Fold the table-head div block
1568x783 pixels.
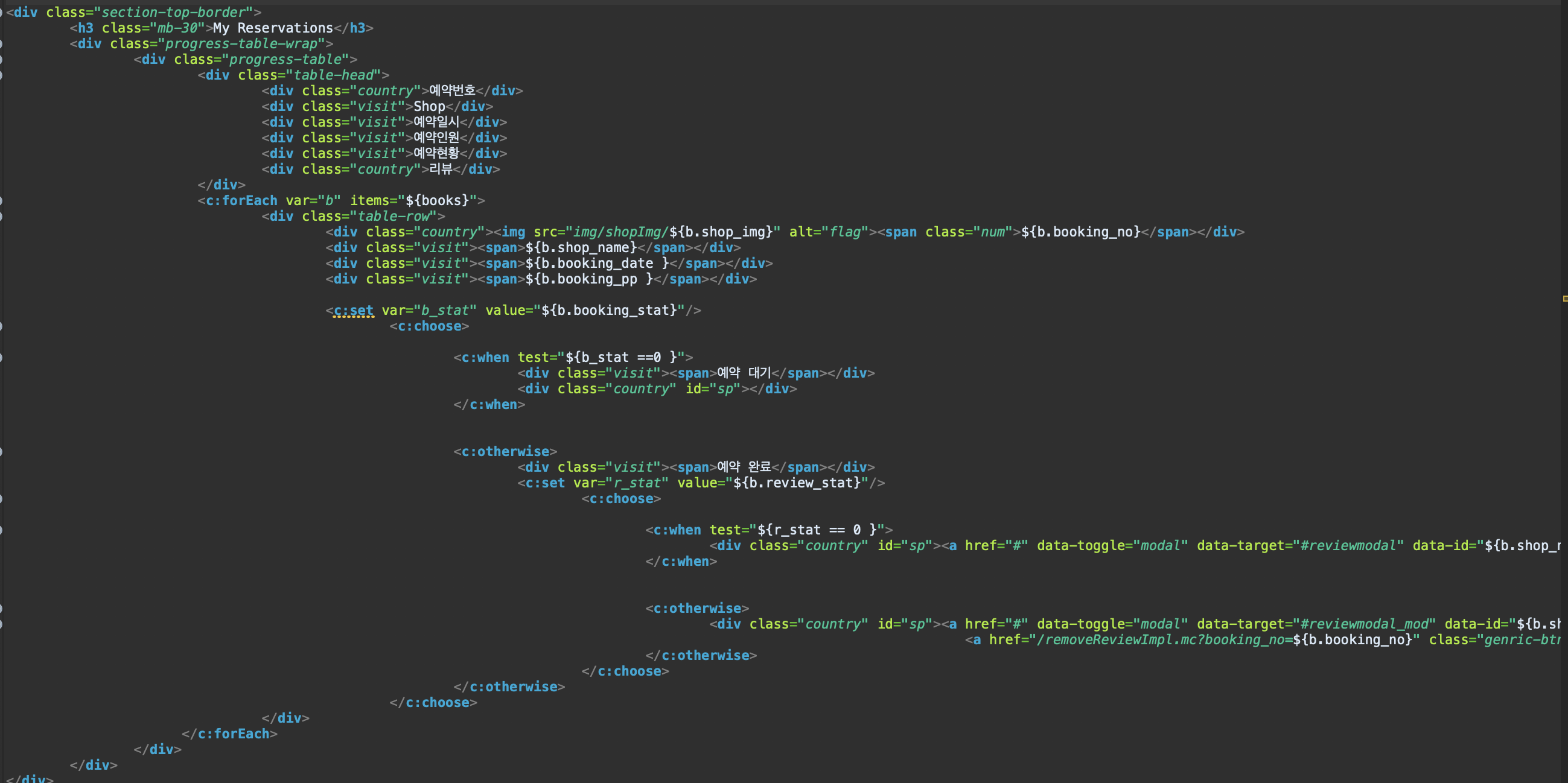[x=1, y=75]
